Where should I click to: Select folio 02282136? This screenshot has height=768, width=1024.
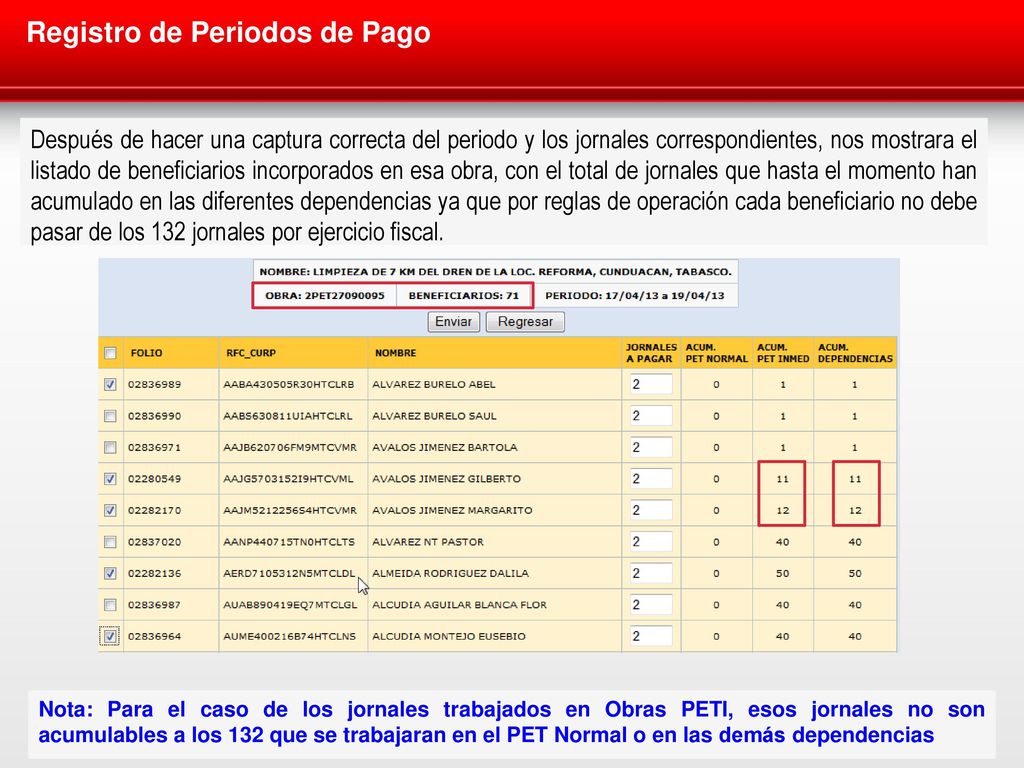tap(154, 573)
